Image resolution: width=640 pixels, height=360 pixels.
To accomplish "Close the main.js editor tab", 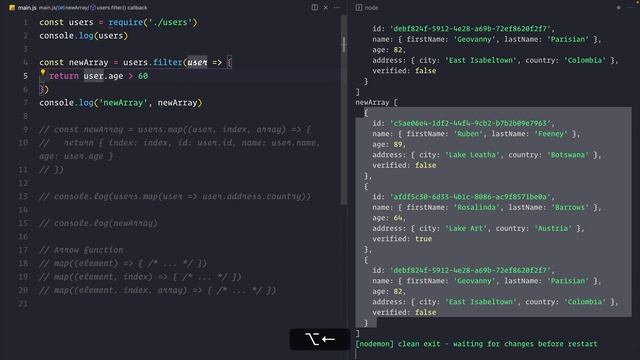I will coord(326,7).
